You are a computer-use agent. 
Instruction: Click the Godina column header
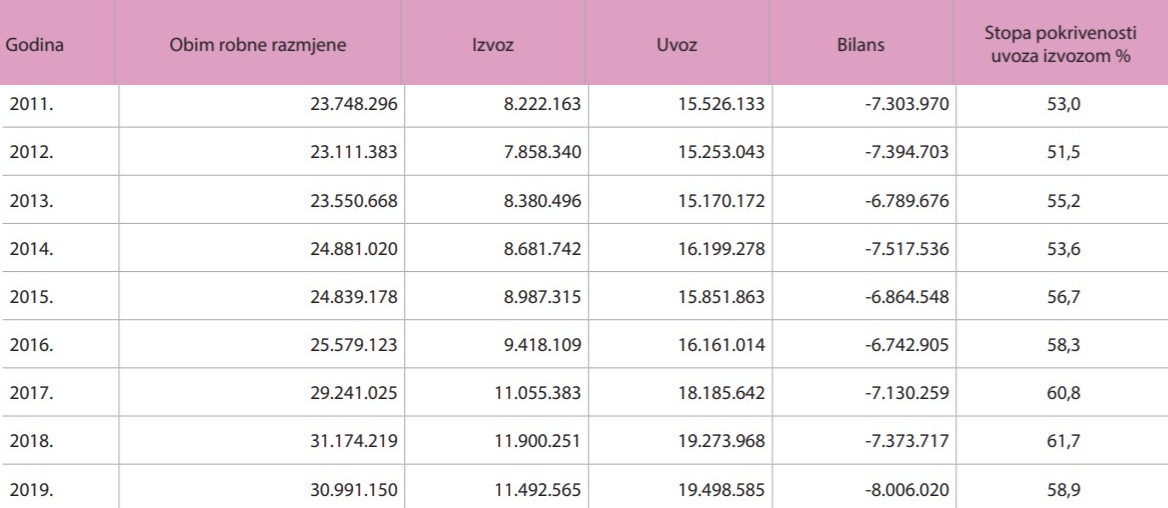pyautogui.click(x=34, y=45)
